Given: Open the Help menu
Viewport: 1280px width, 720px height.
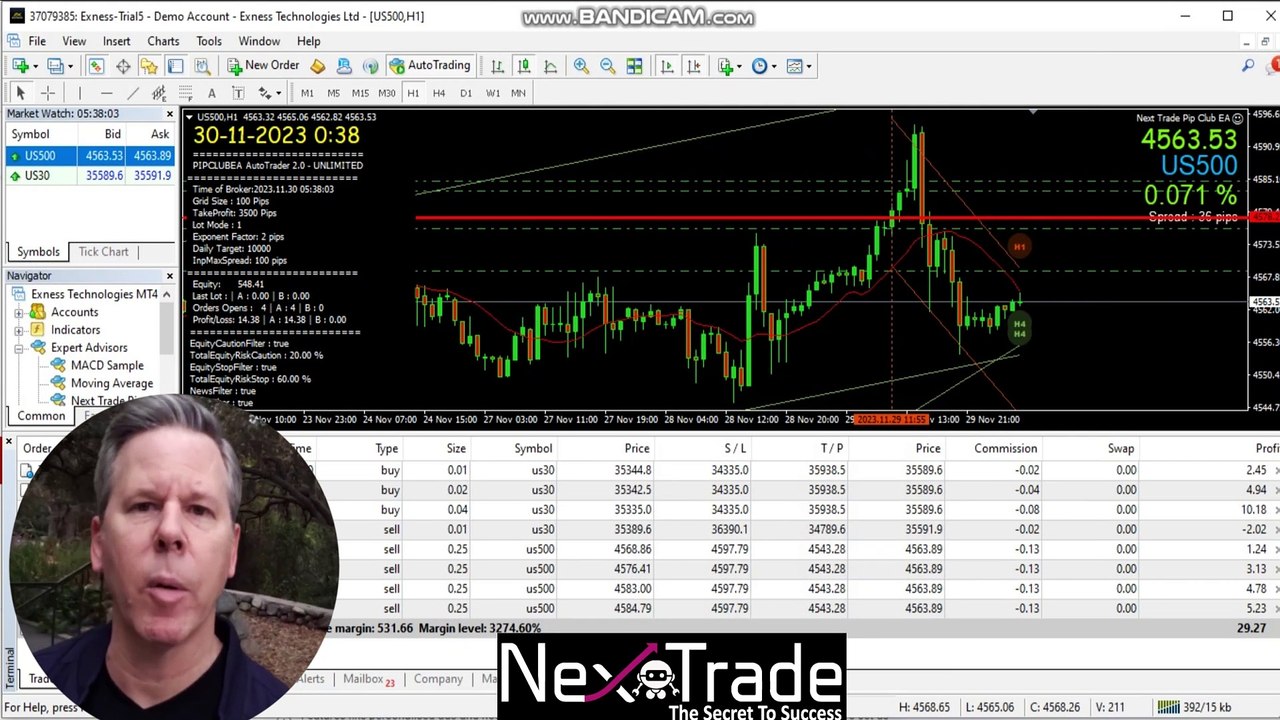Looking at the screenshot, I should pos(308,41).
